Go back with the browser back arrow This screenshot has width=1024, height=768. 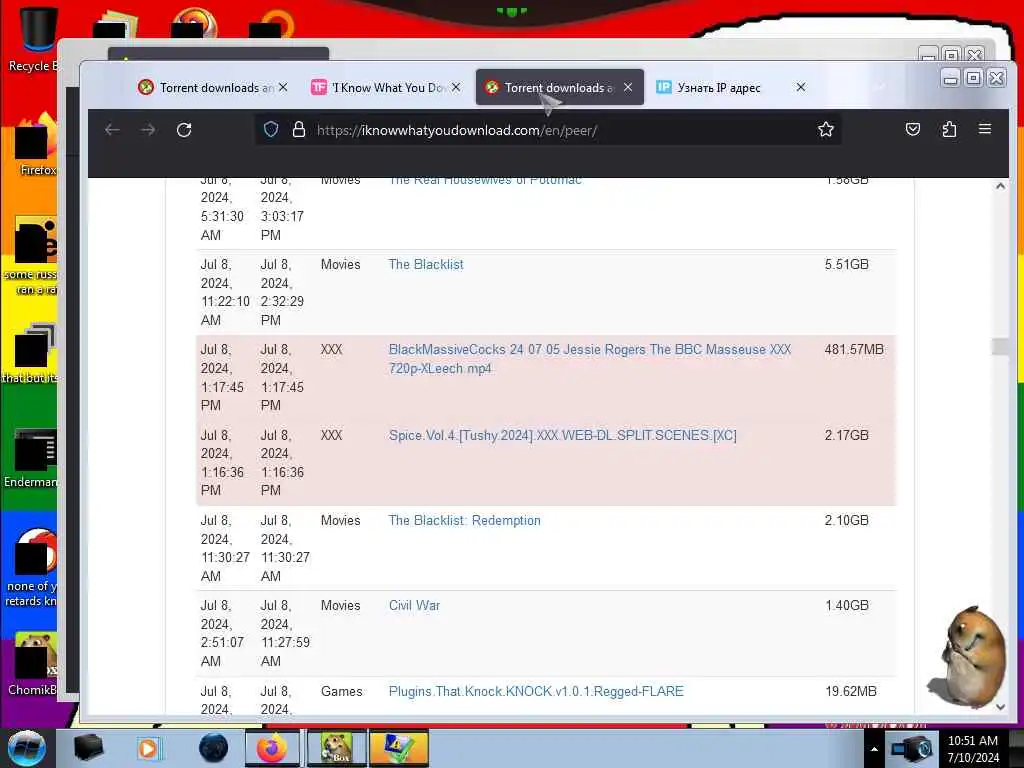(112, 130)
